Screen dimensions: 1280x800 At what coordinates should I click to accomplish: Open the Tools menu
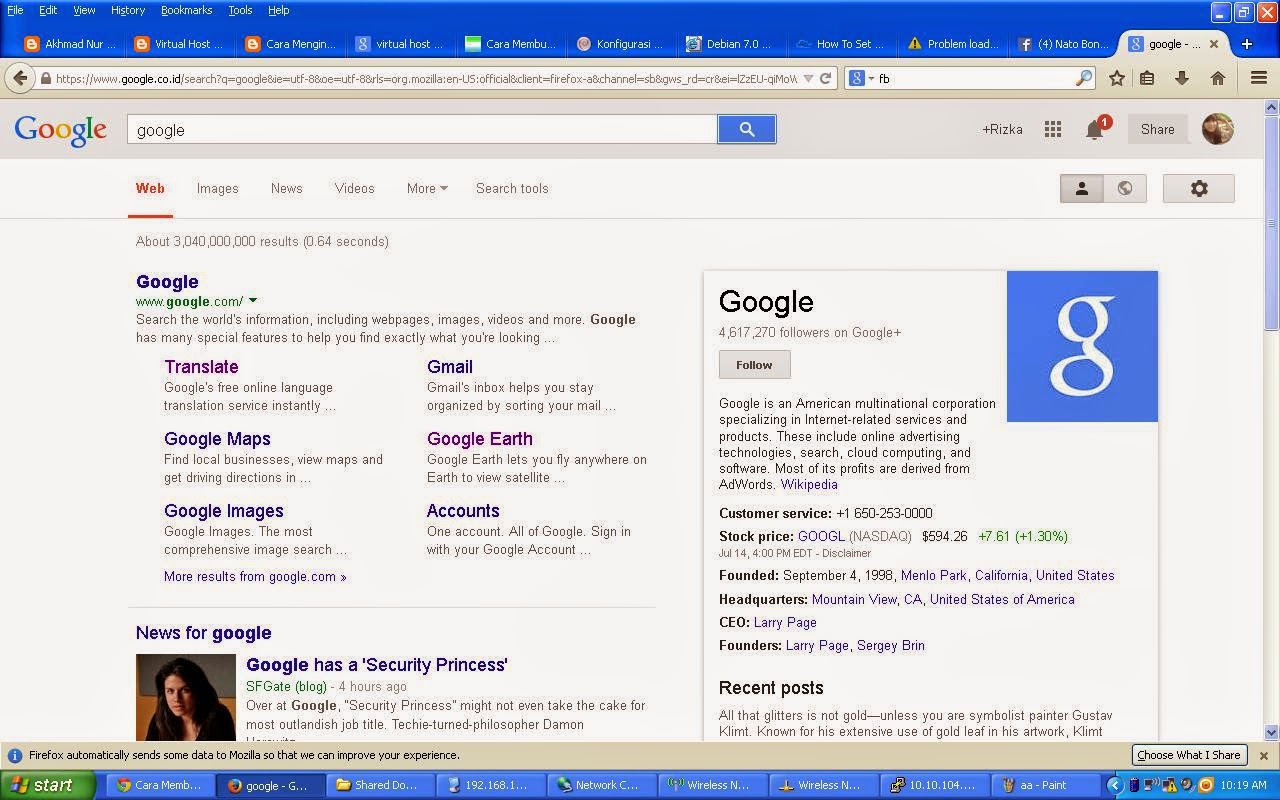[x=240, y=10]
